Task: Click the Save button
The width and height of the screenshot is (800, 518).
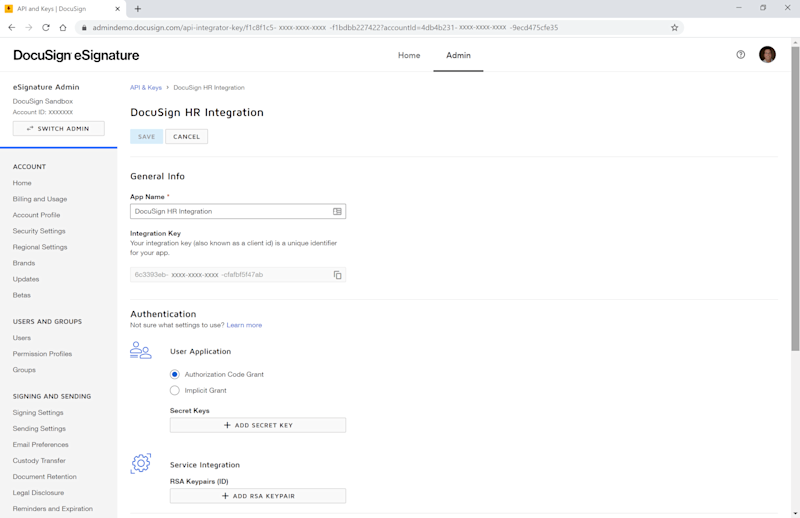Action: 146,136
